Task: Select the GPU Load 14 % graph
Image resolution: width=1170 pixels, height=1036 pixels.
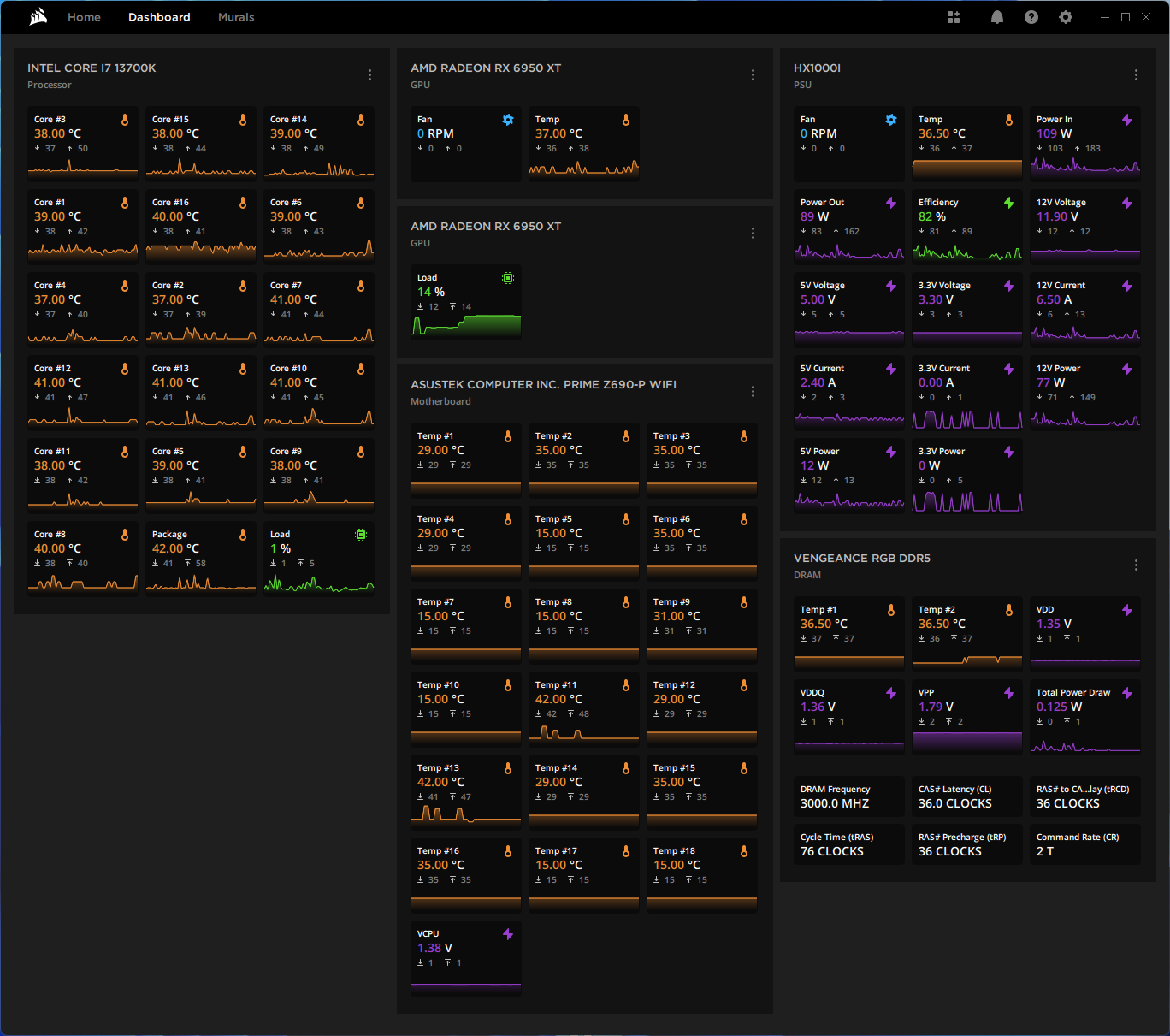Action: point(466,326)
